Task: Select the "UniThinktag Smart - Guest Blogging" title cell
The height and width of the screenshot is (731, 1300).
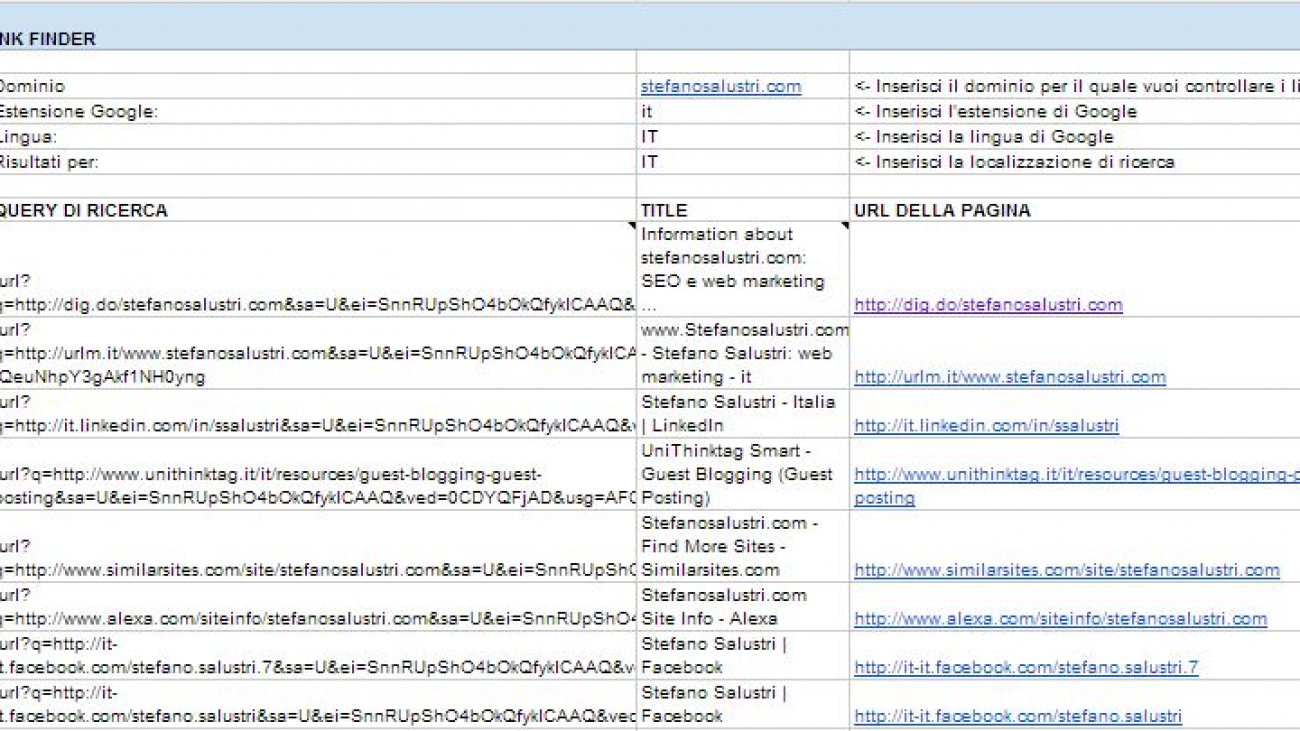Action: [742, 474]
